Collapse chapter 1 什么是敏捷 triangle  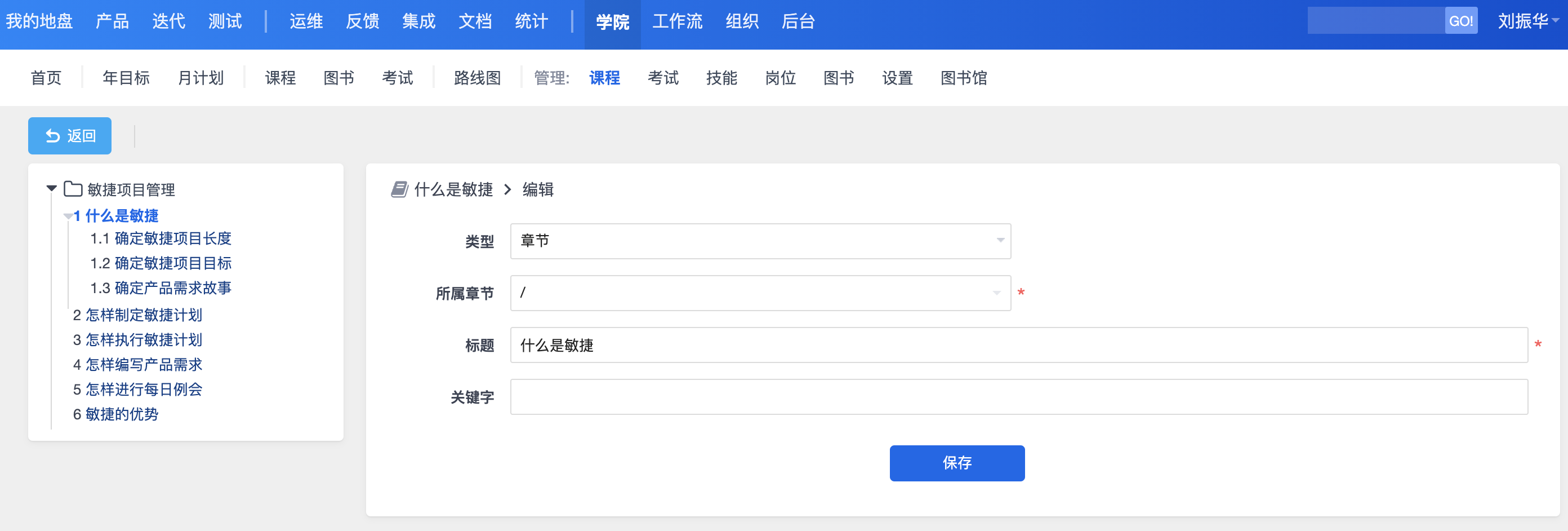68,216
